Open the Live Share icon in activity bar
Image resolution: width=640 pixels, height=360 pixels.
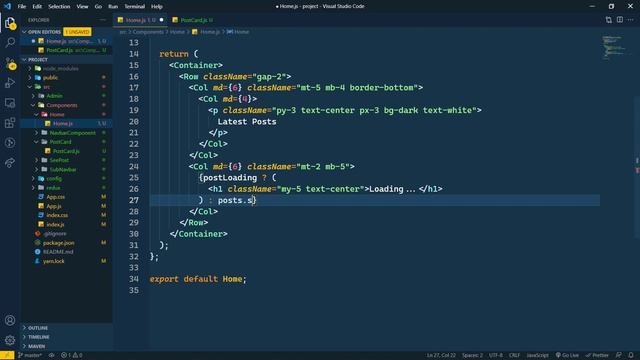click(10, 163)
